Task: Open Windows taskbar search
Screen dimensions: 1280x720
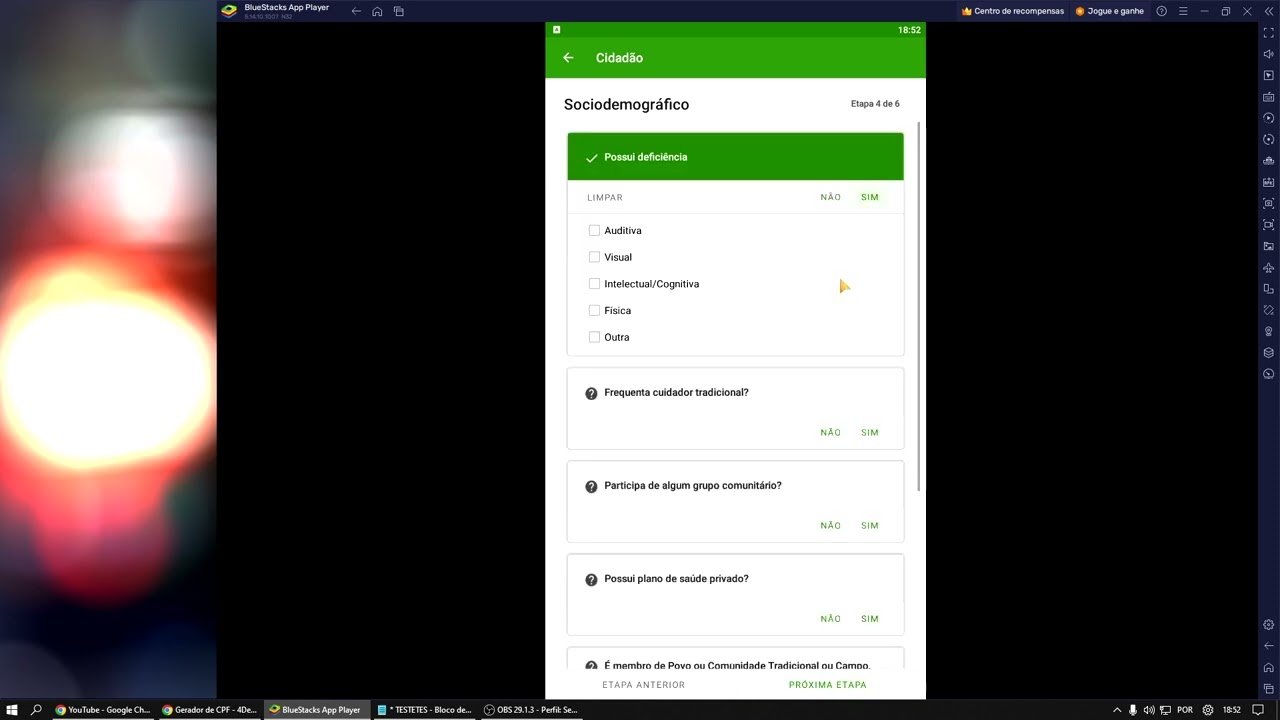Action: tap(37, 710)
